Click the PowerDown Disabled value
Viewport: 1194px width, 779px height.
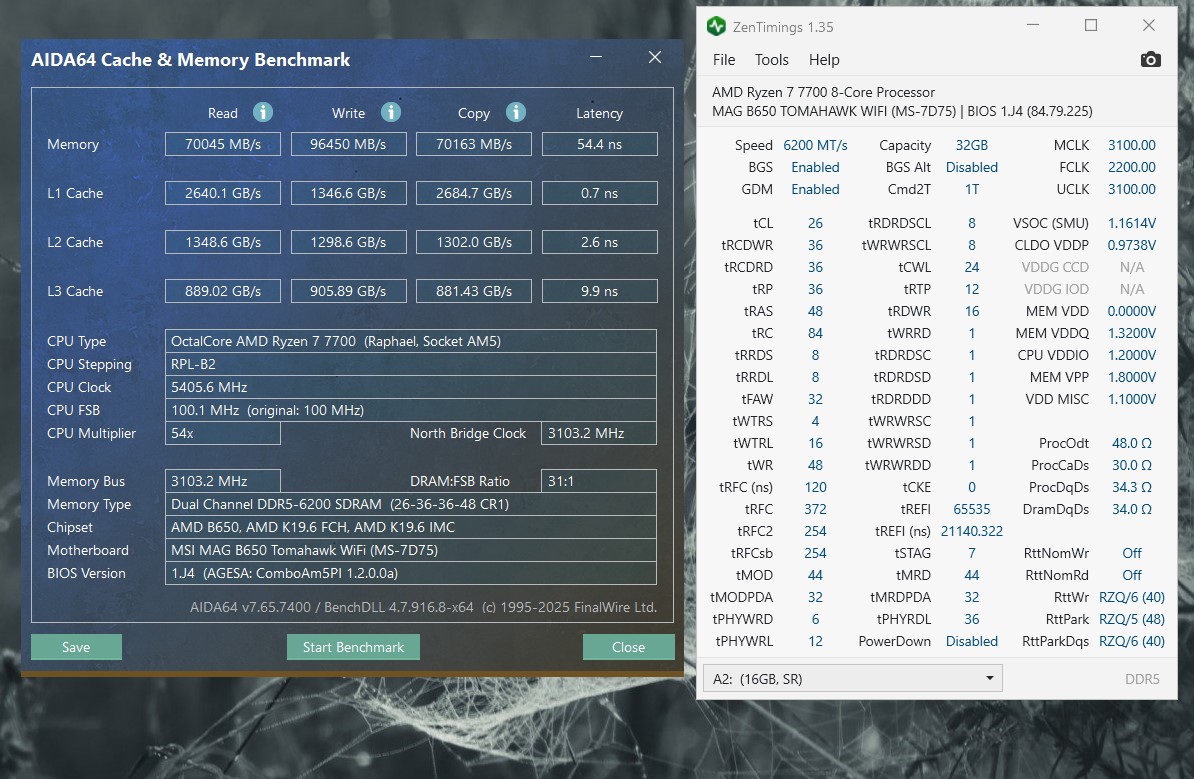(972, 641)
